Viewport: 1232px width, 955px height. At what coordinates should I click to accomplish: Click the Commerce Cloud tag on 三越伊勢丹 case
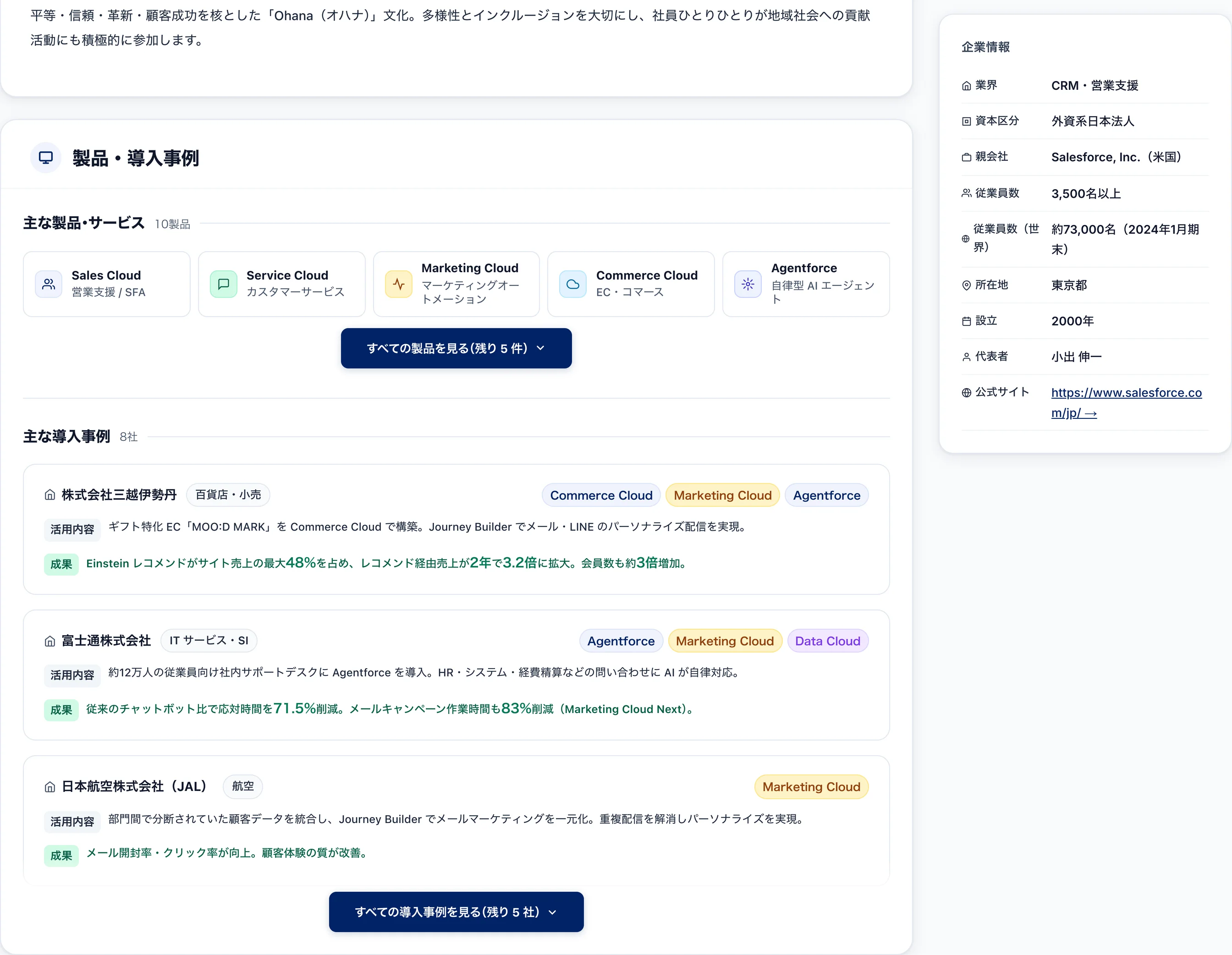click(601, 495)
